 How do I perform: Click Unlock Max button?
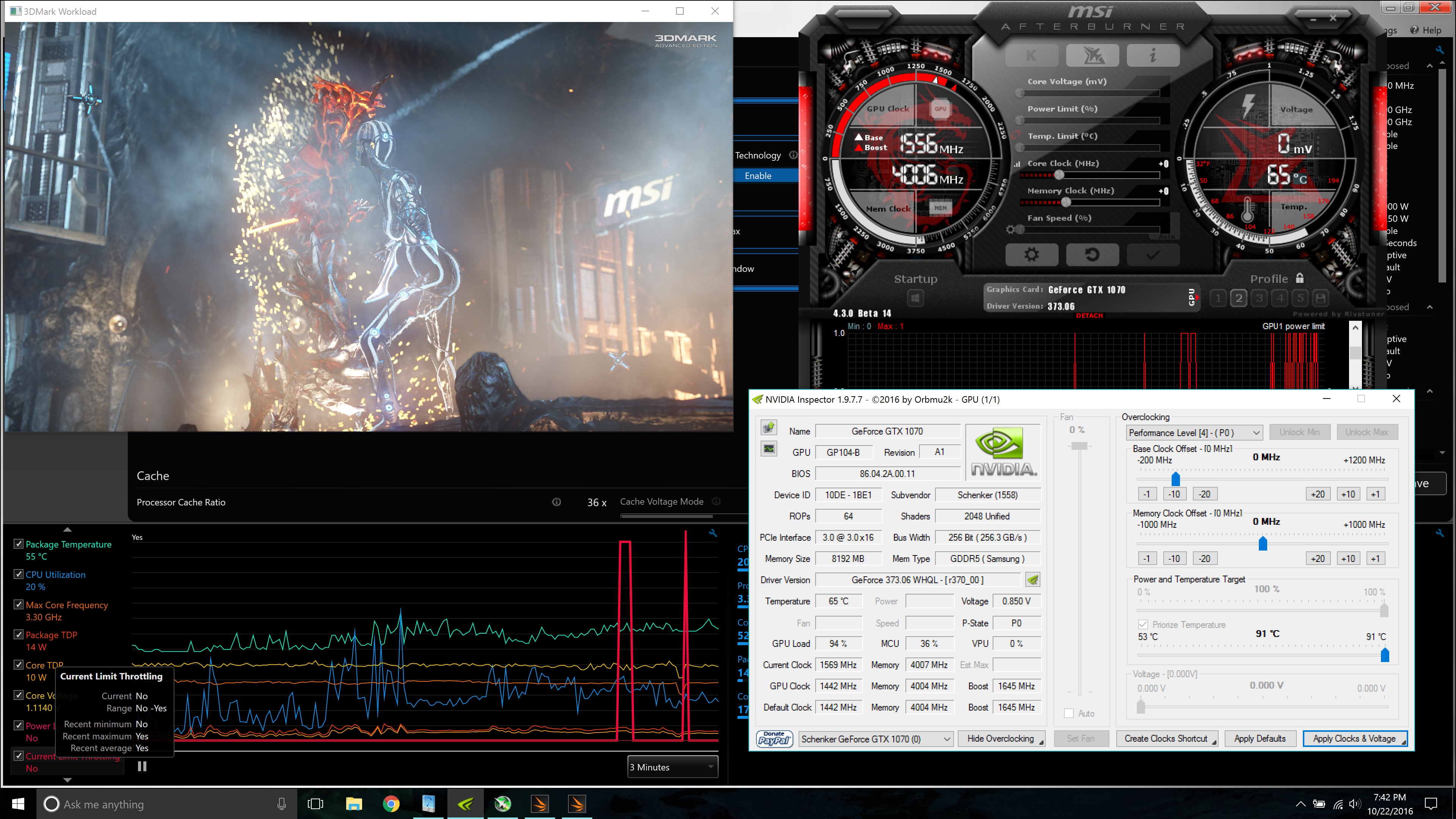[x=1367, y=432]
